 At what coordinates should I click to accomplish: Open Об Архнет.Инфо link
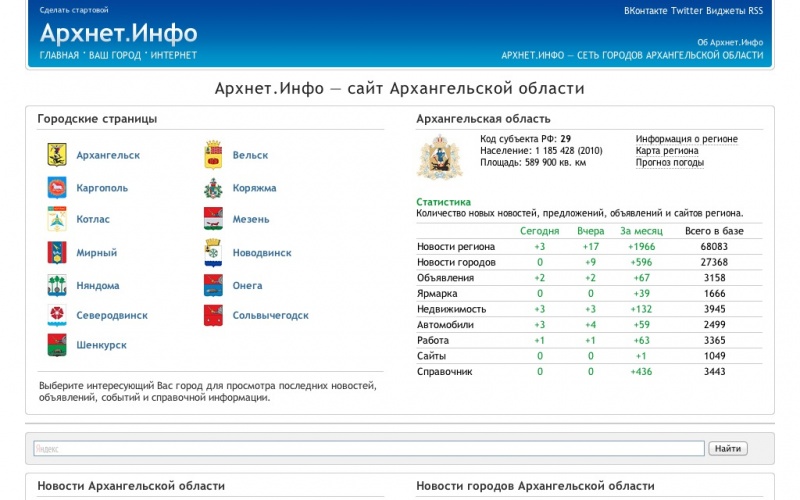(x=730, y=42)
